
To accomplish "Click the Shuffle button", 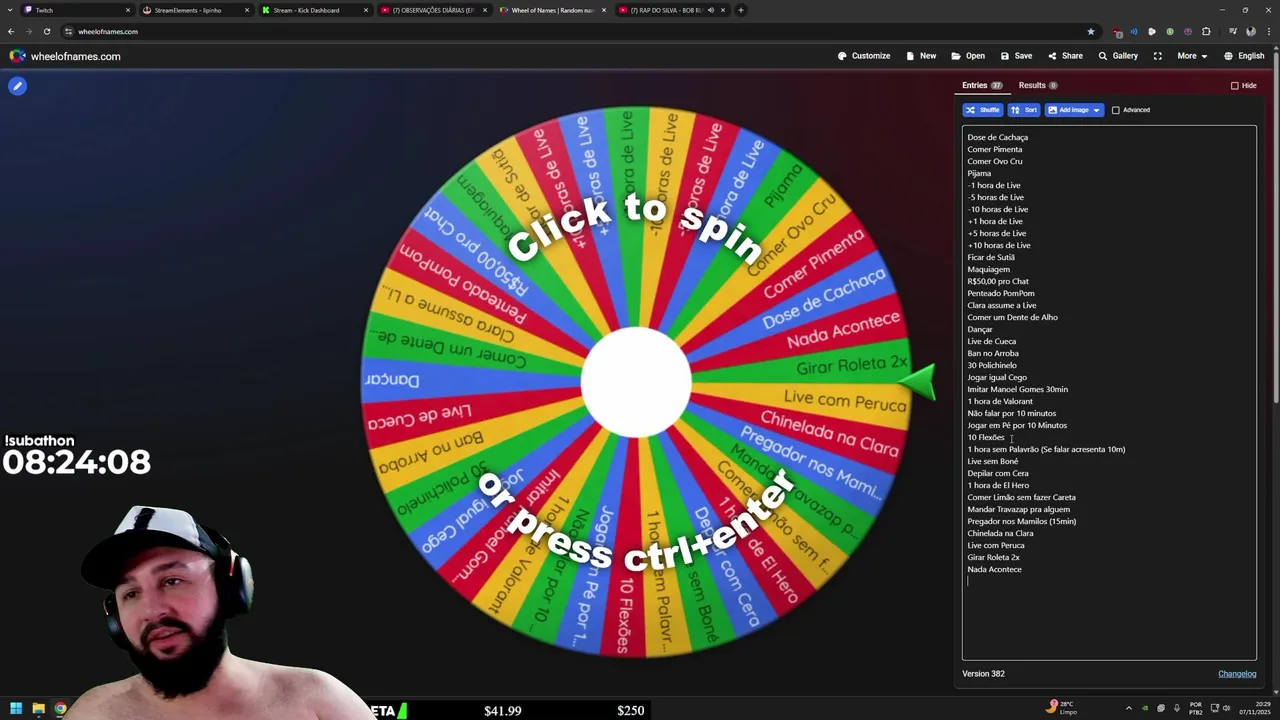I will (983, 110).
